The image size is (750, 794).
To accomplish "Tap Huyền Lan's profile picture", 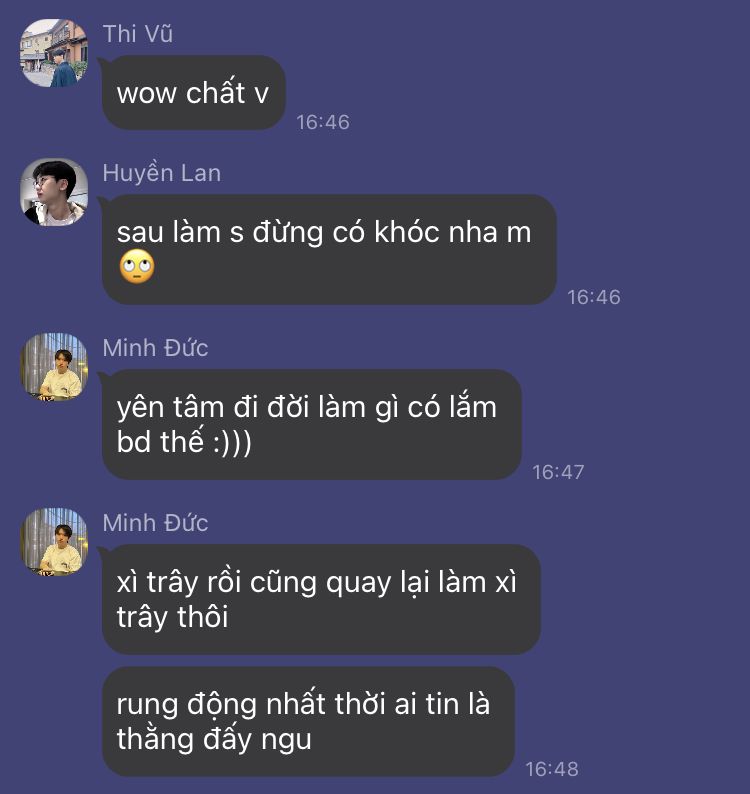I will 54,192.
